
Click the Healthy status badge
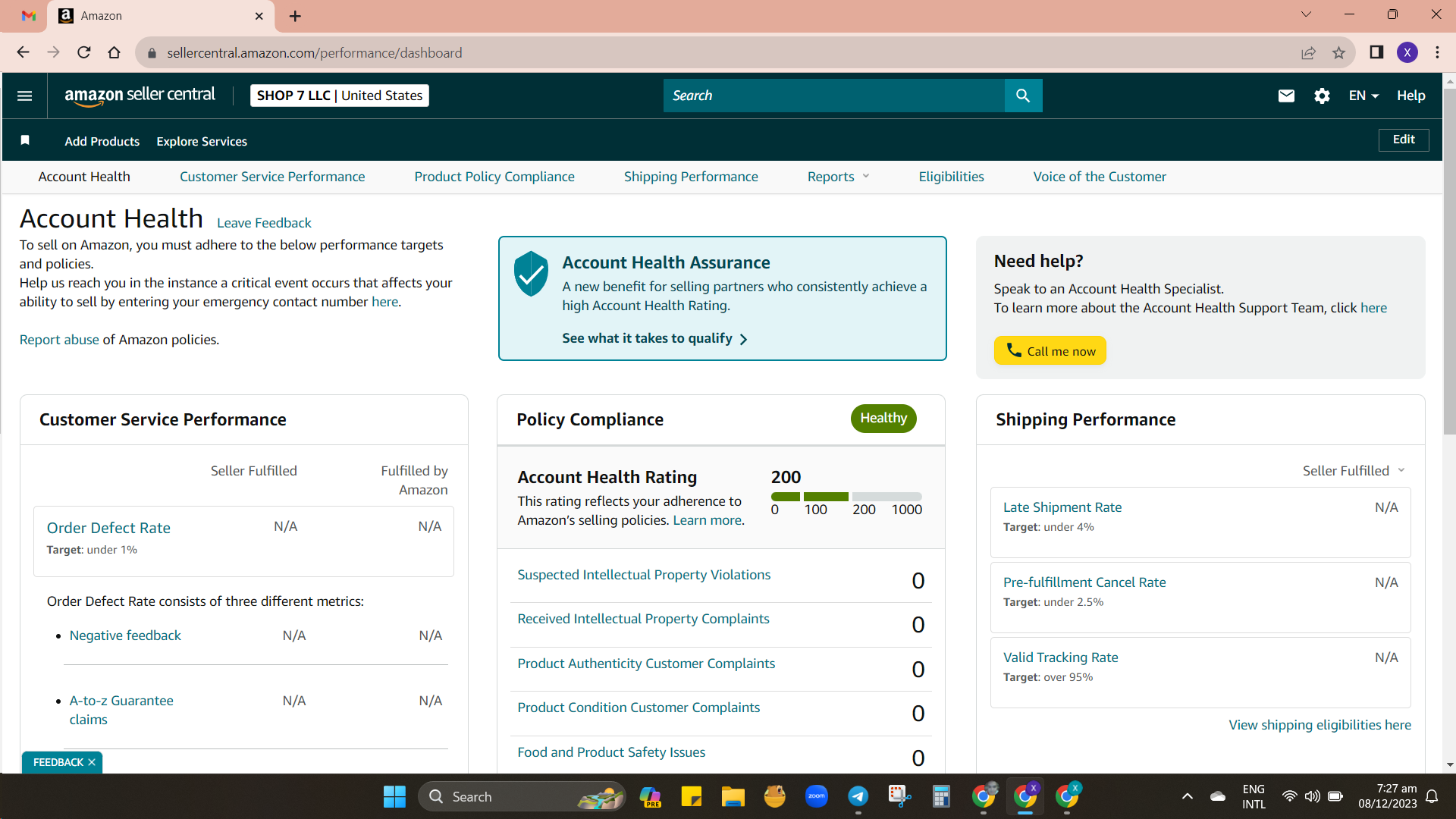883,419
